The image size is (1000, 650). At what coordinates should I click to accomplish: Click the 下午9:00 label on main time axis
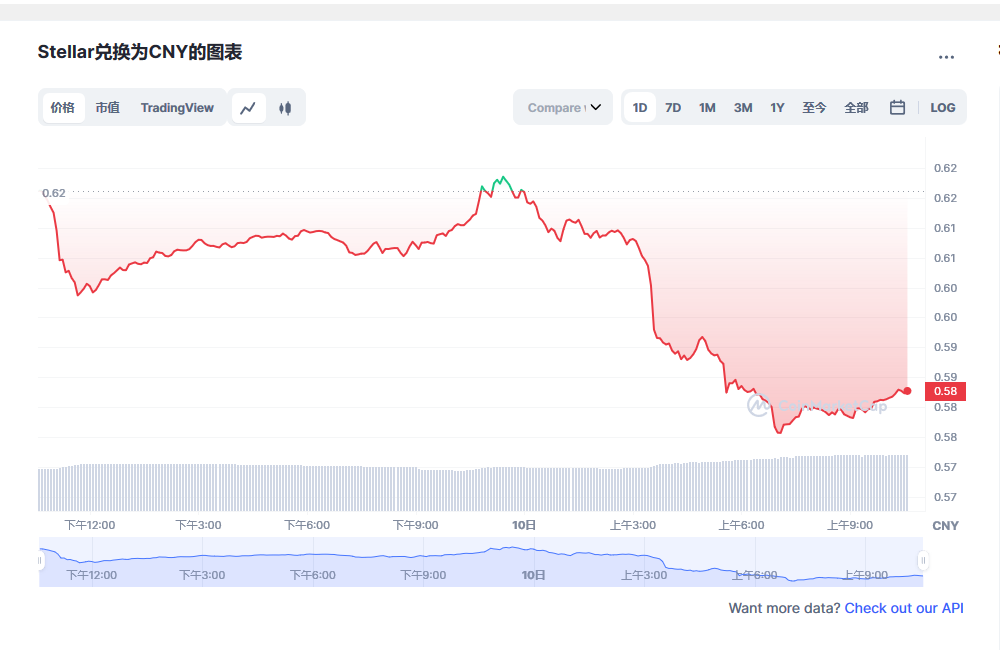[415, 525]
